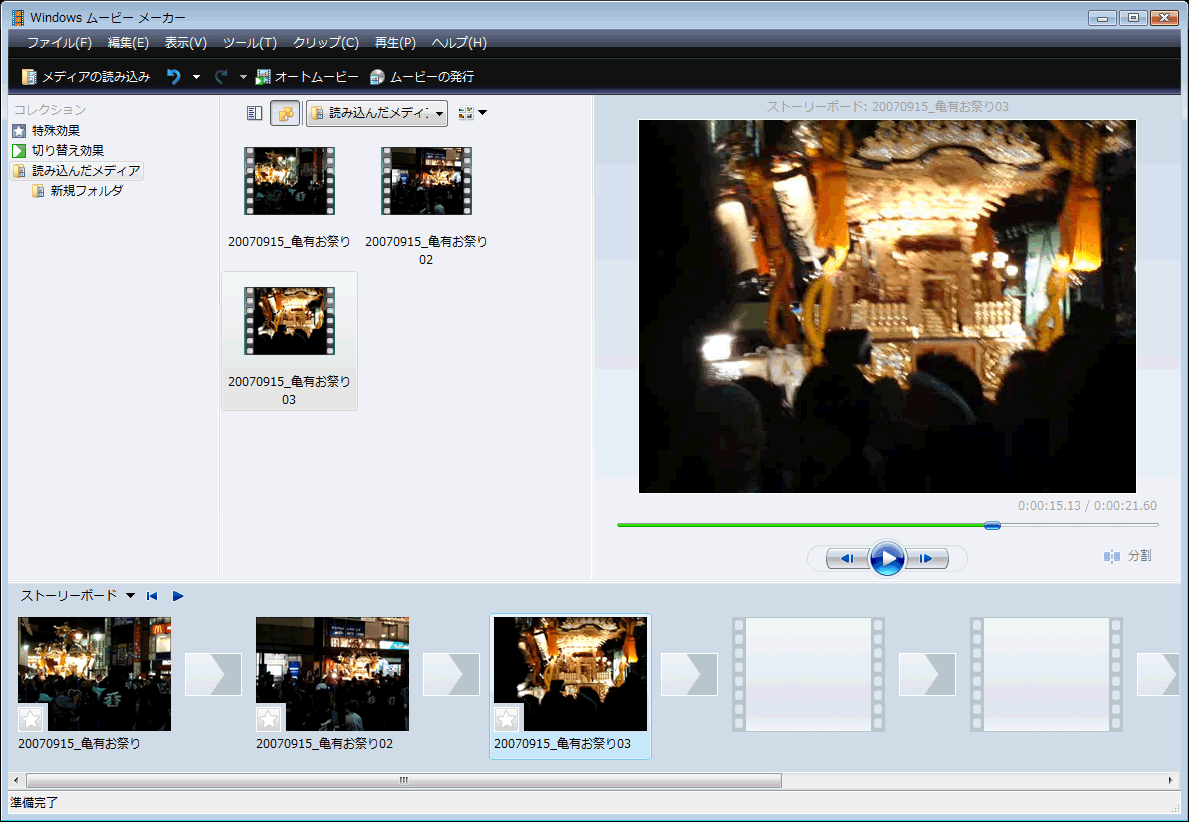Click Publish Movie (ムービーの発行)
The width and height of the screenshot is (1189, 822).
click(421, 77)
